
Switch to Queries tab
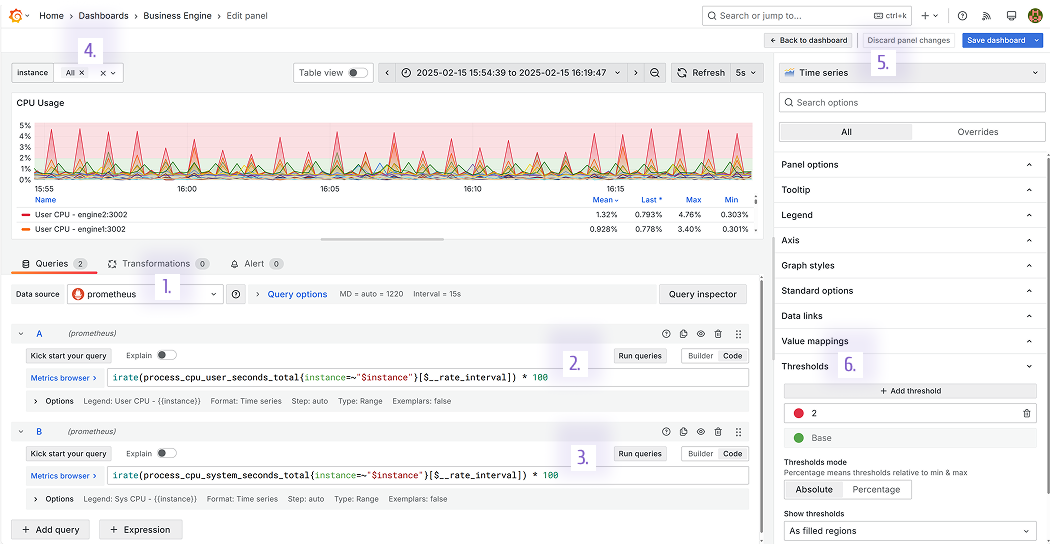(x=54, y=264)
